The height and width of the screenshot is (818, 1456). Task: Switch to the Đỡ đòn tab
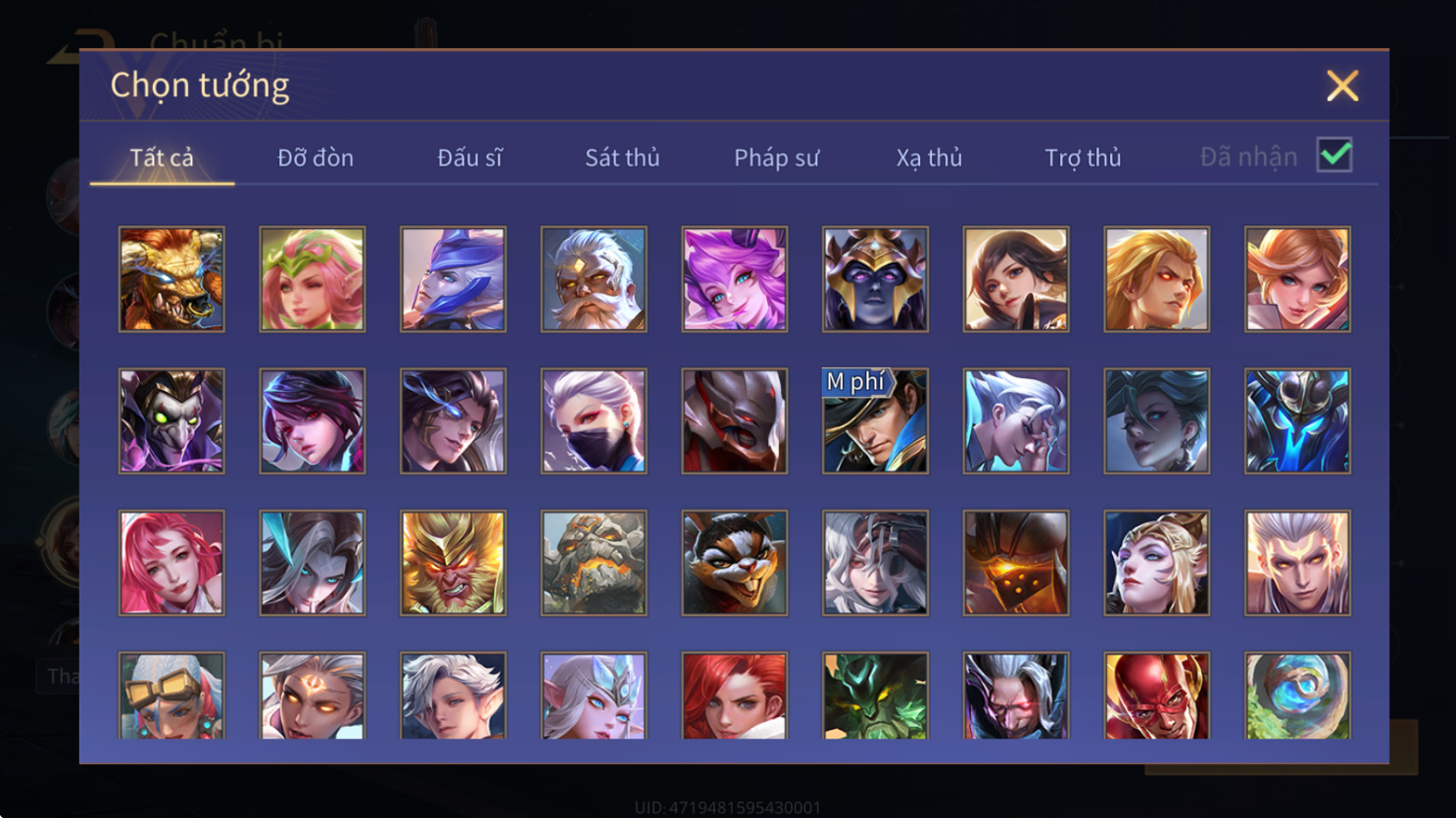(315, 158)
